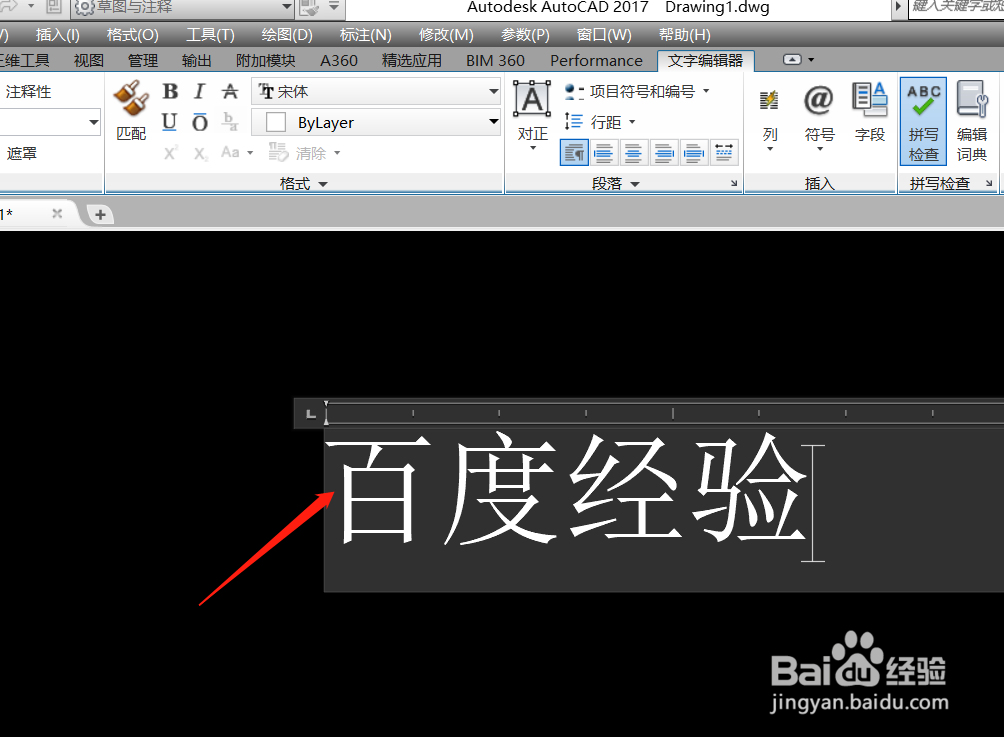Toggle Strikethrough formatting
Image resolution: width=1004 pixels, height=737 pixels.
pos(230,92)
